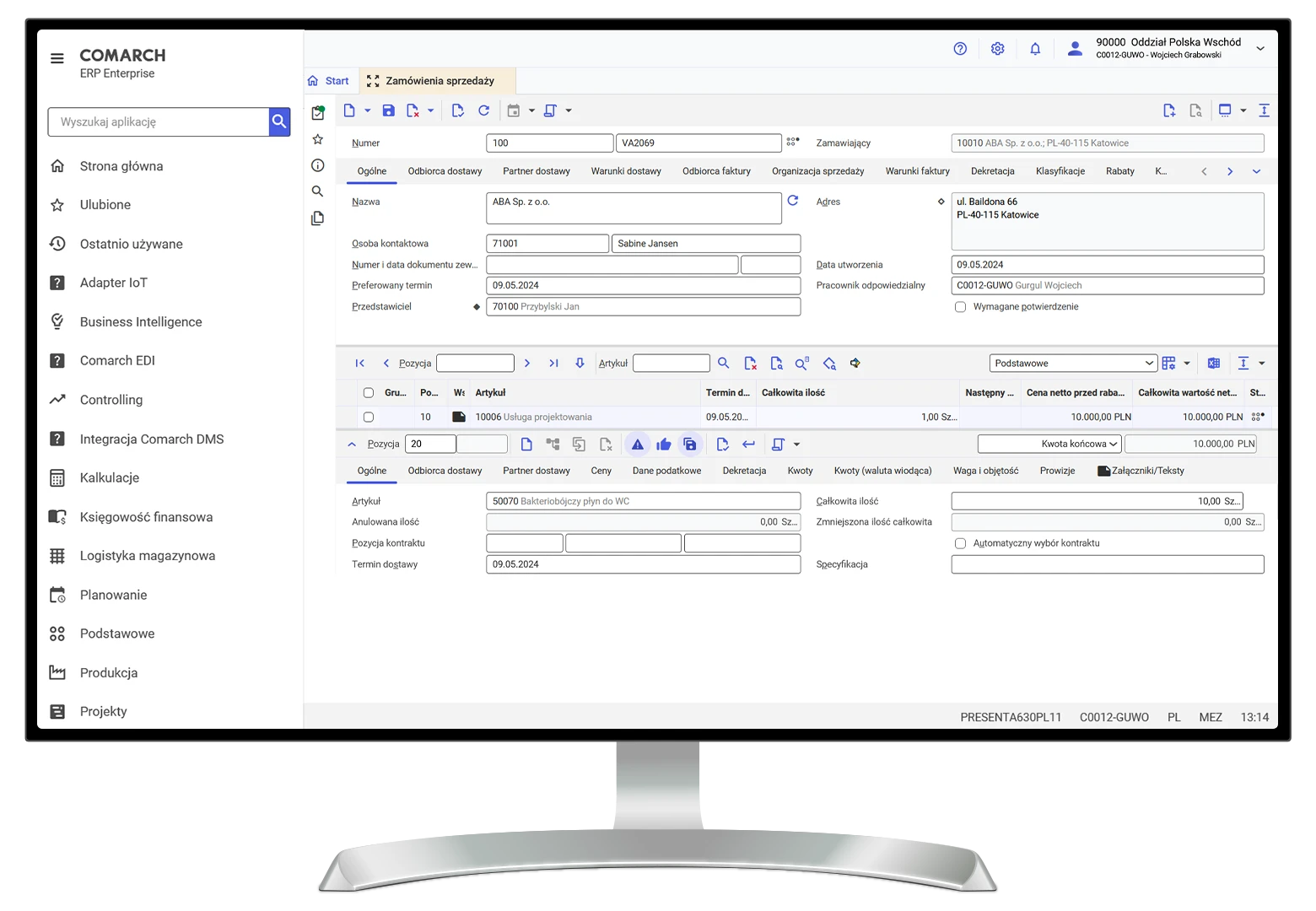Open Business Intelligence in the sidebar
This screenshot has height=911, width=1316.
tap(141, 322)
